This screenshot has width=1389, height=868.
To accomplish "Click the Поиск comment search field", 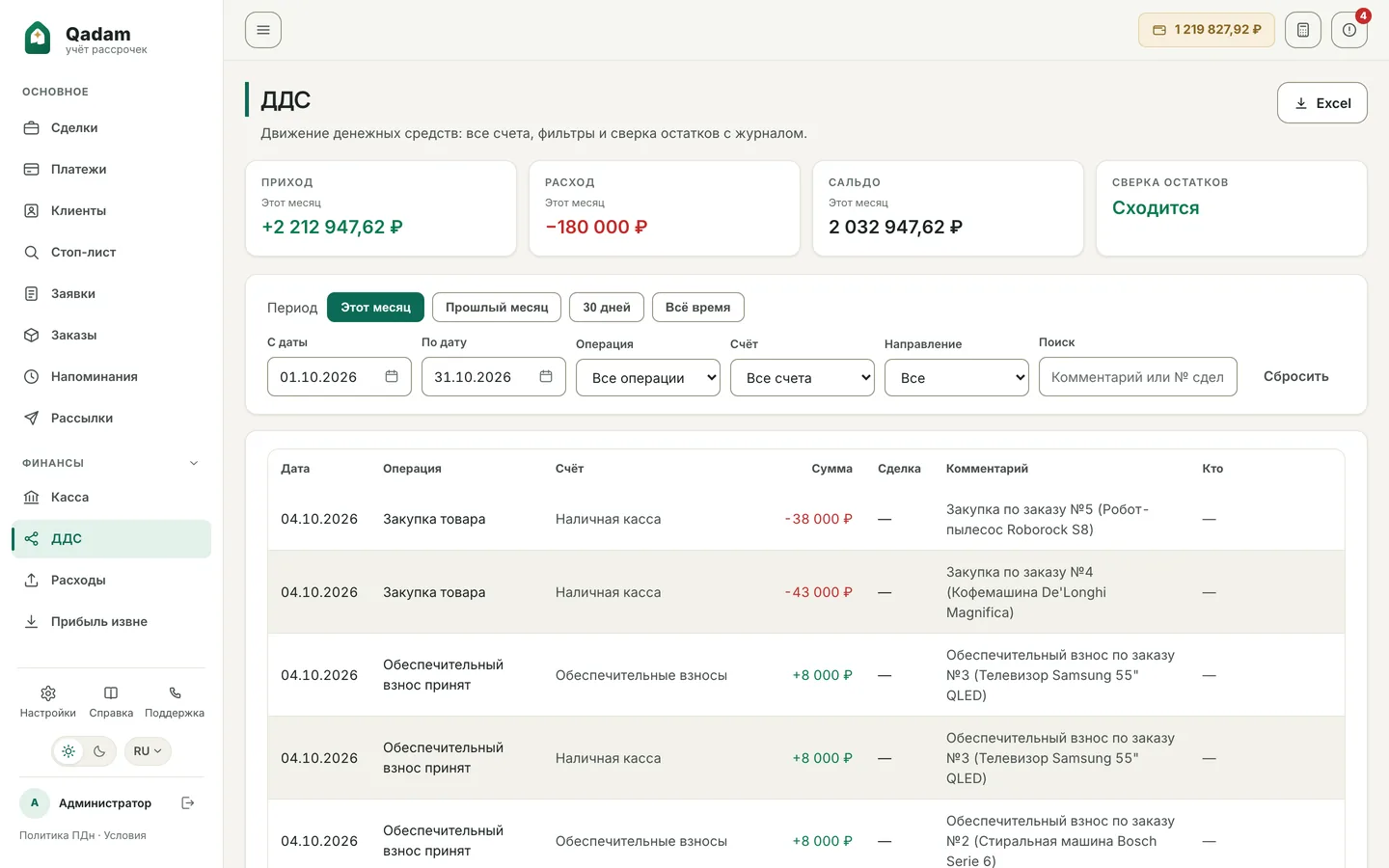I will [1138, 377].
